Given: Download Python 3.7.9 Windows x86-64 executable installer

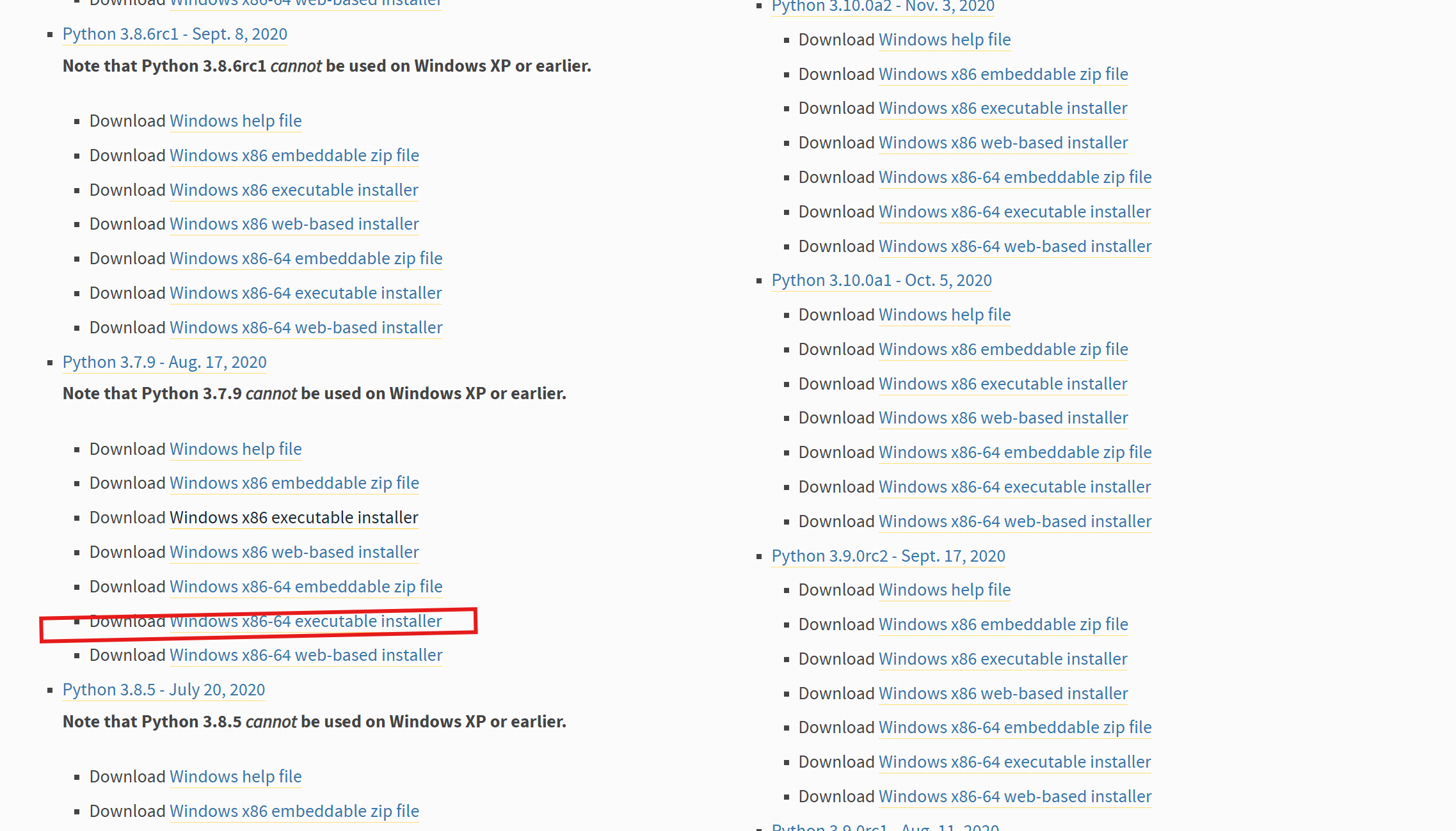Looking at the screenshot, I should (305, 621).
